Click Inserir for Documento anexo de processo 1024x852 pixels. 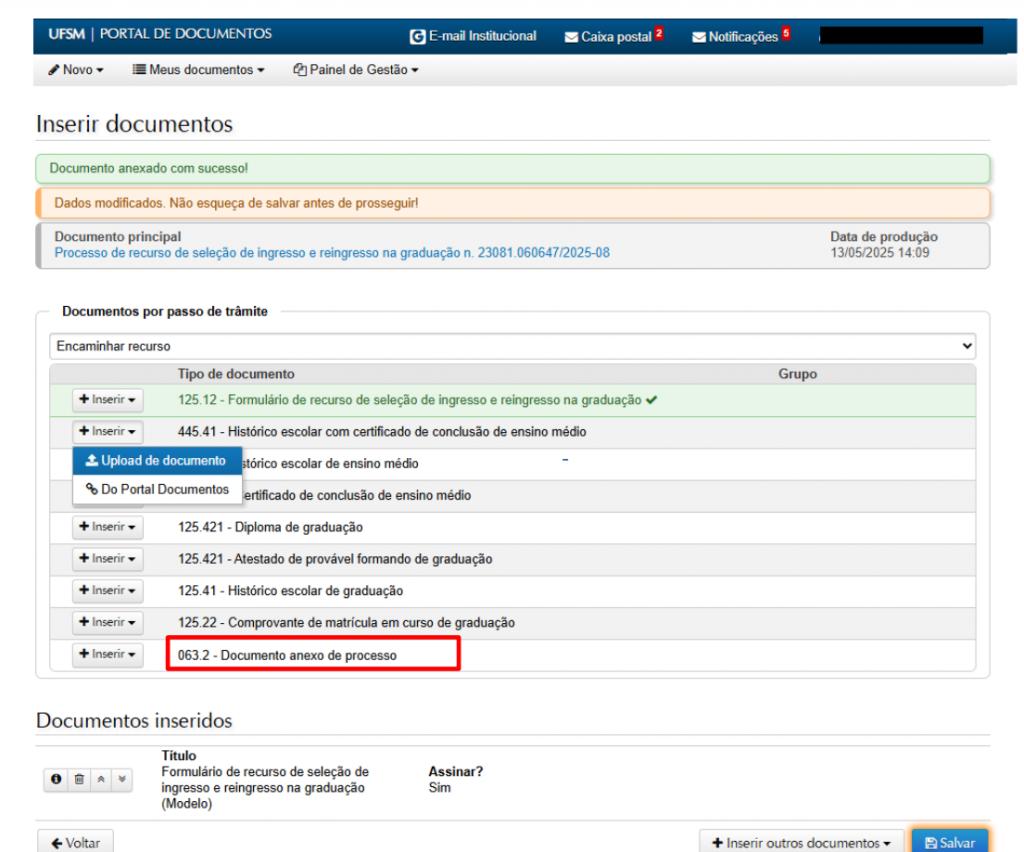108,655
